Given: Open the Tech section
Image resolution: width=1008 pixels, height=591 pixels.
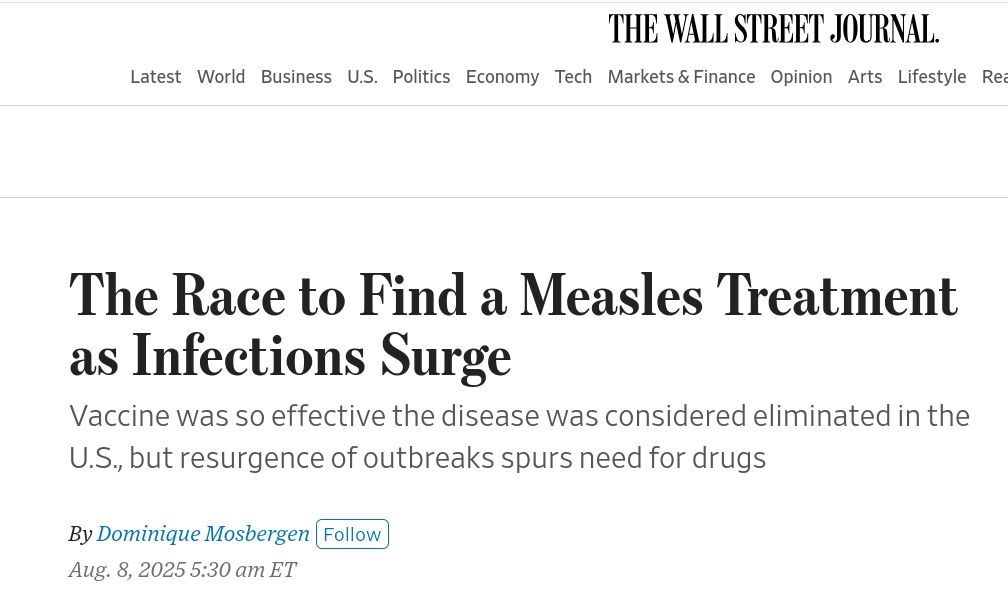Looking at the screenshot, I should click(573, 77).
